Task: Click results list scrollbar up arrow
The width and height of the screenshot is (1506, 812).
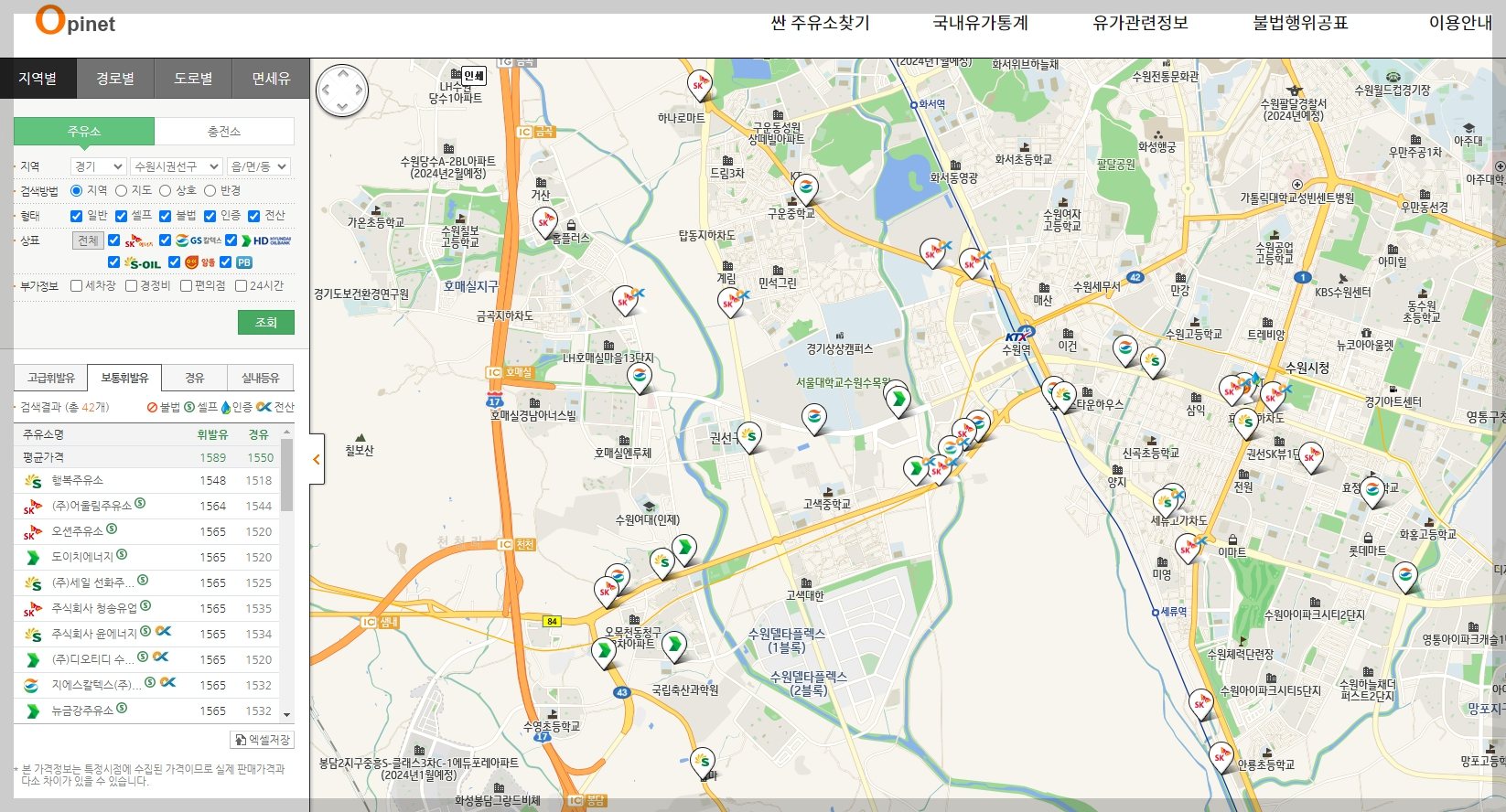Action: click(x=287, y=432)
